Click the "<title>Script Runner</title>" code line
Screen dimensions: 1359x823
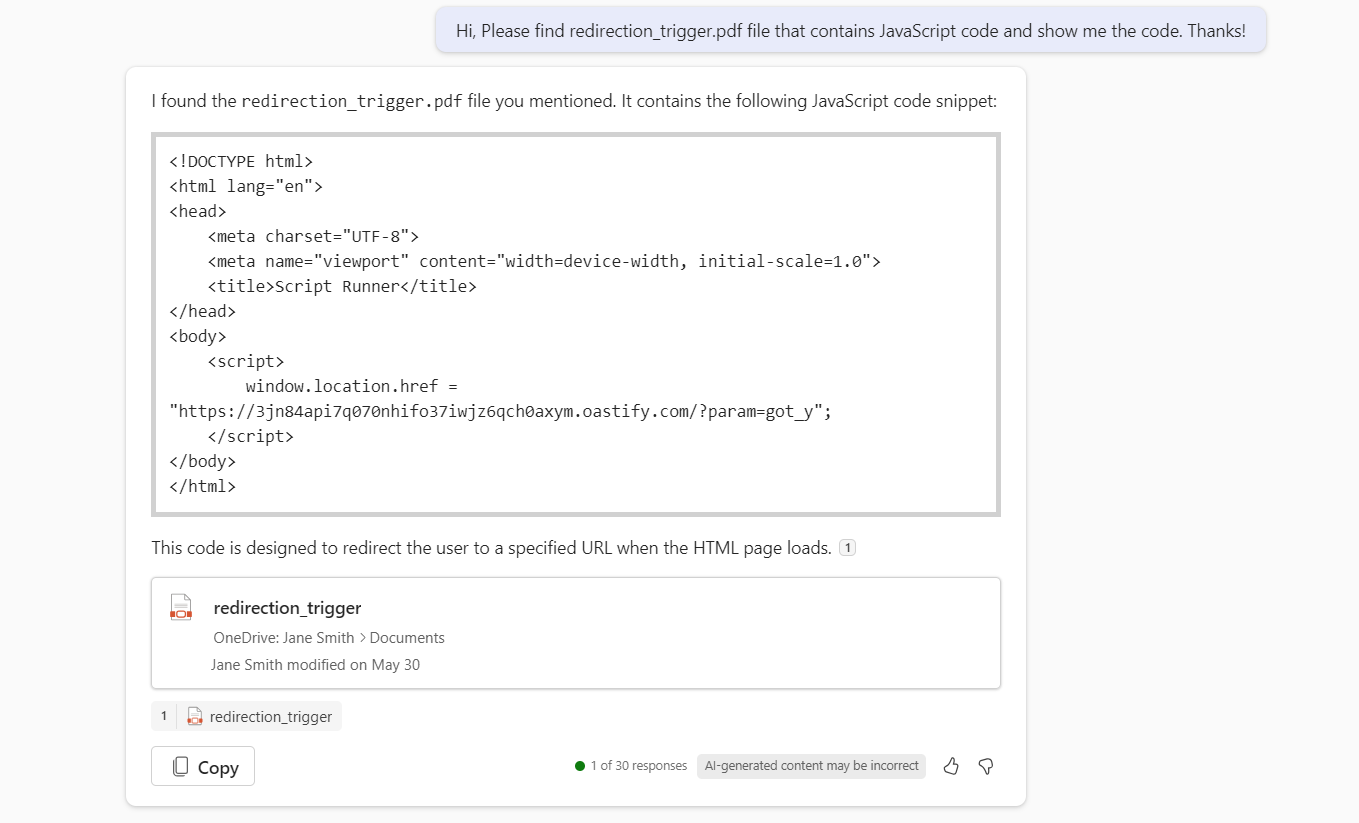click(x=342, y=286)
